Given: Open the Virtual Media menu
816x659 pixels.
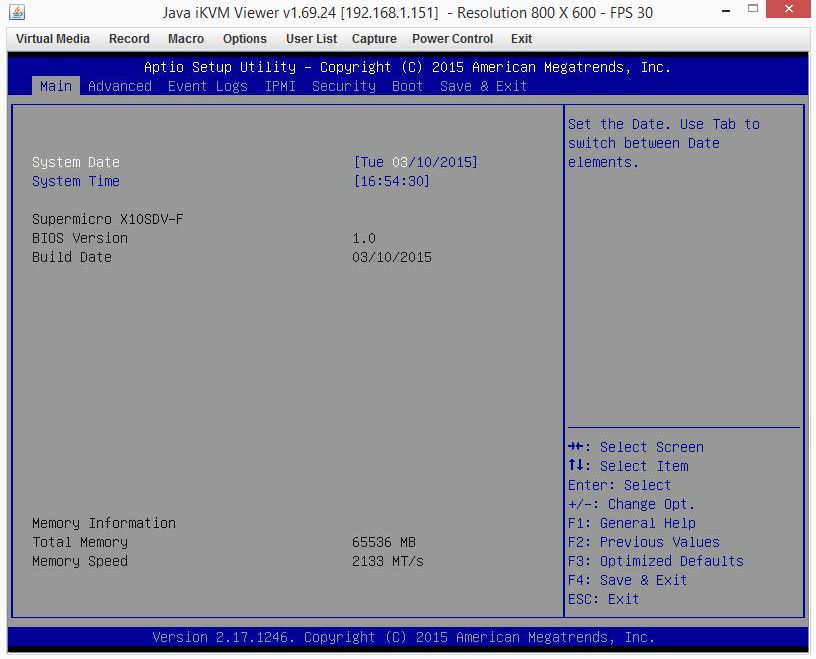Looking at the screenshot, I should pos(53,39).
